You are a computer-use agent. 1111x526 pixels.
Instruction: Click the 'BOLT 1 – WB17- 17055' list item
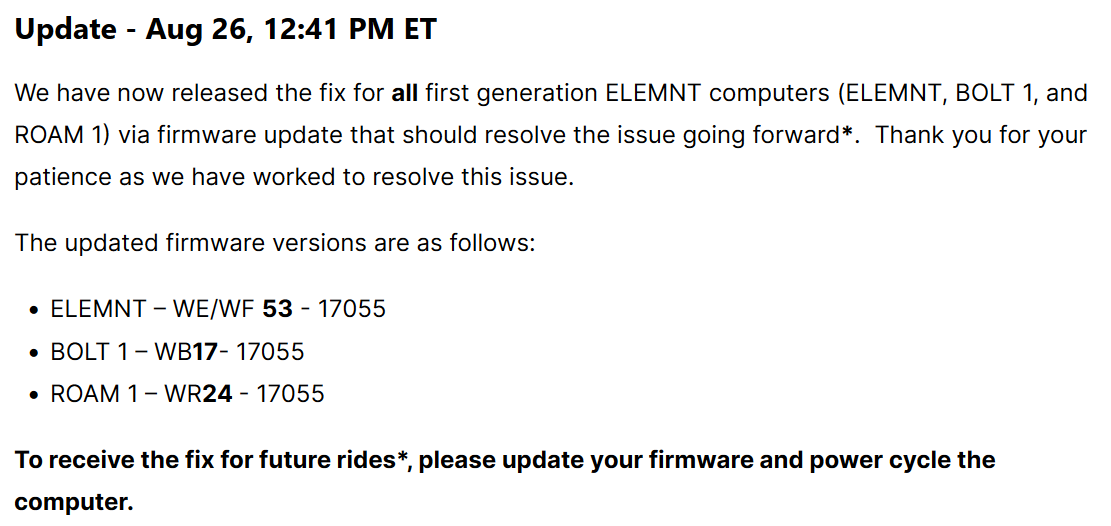(177, 351)
